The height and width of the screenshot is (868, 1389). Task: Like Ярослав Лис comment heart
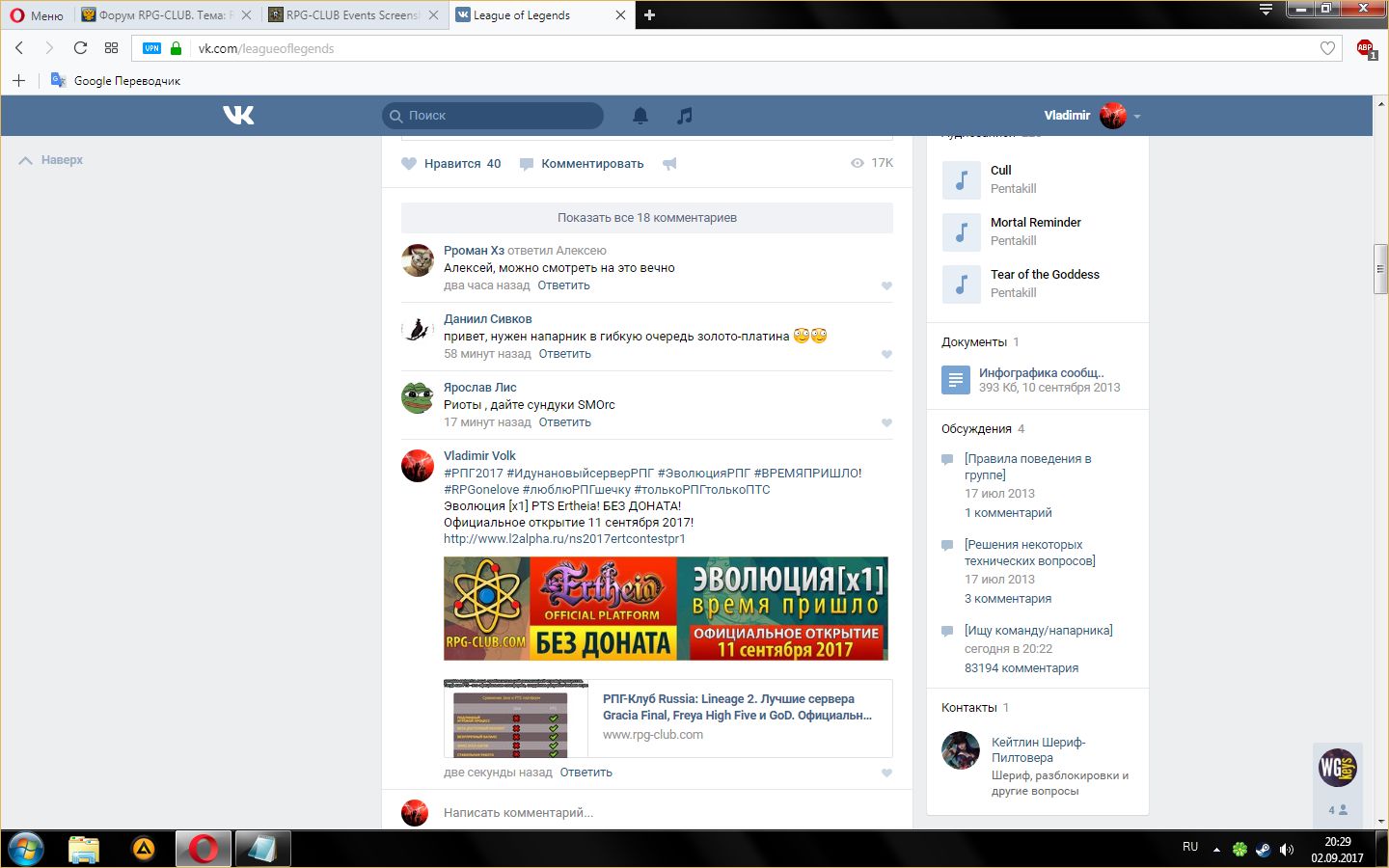click(886, 422)
